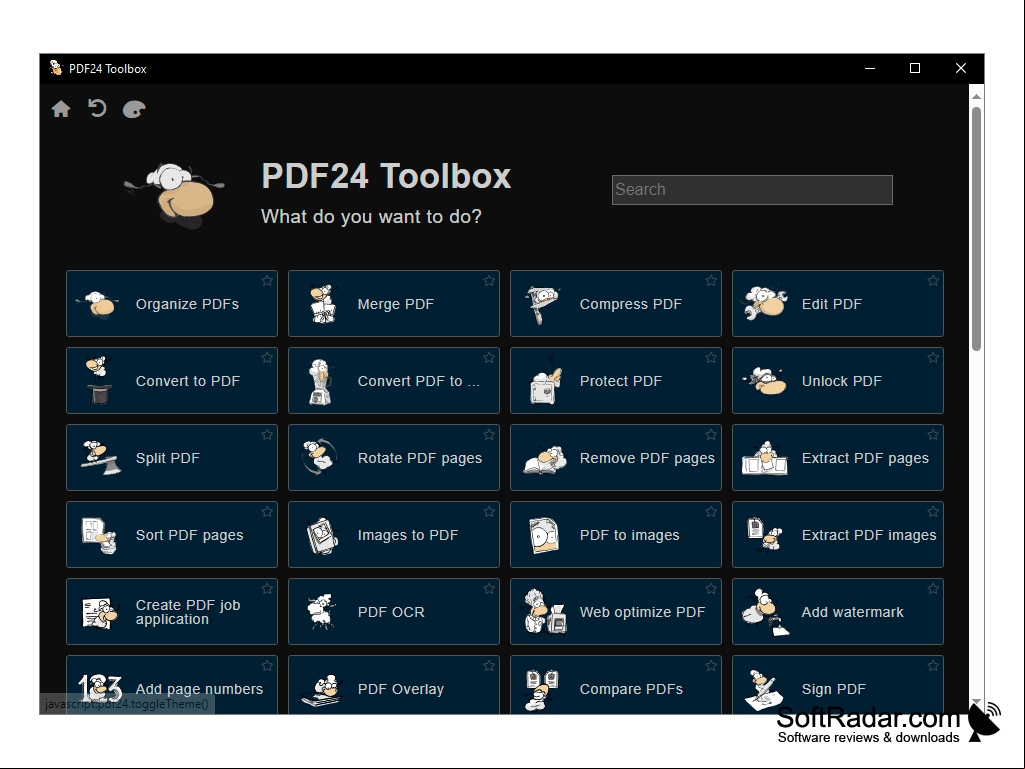
Task: Favorite Sign PDF with its star
Action: (933, 666)
